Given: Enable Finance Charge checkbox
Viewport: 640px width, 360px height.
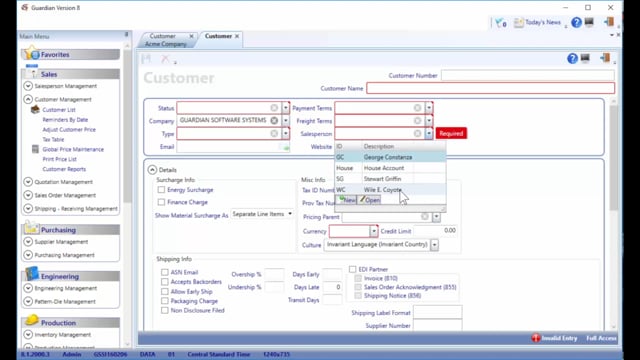Looking at the screenshot, I should 161,202.
